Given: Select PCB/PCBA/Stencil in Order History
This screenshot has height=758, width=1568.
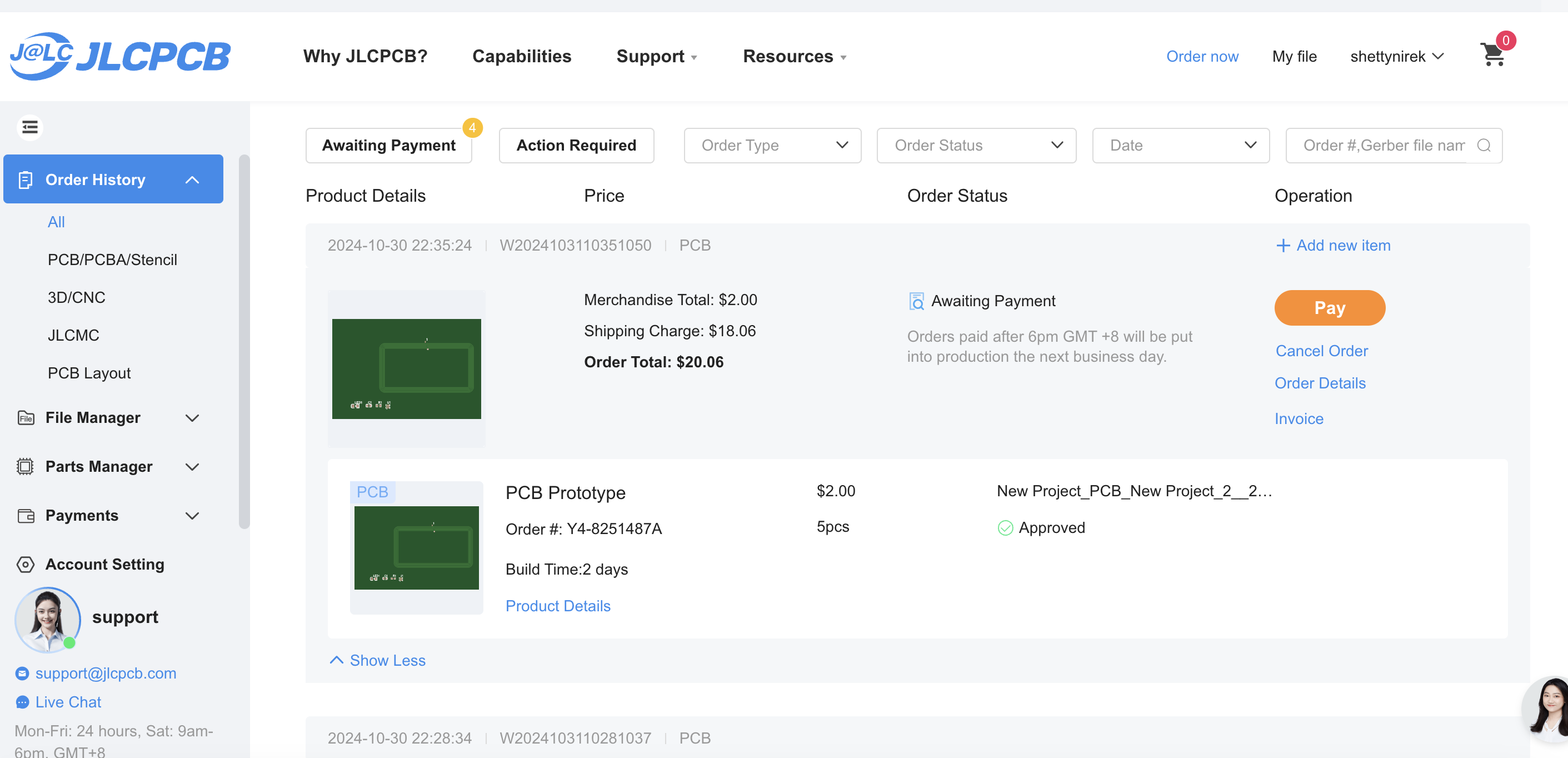Looking at the screenshot, I should point(112,260).
